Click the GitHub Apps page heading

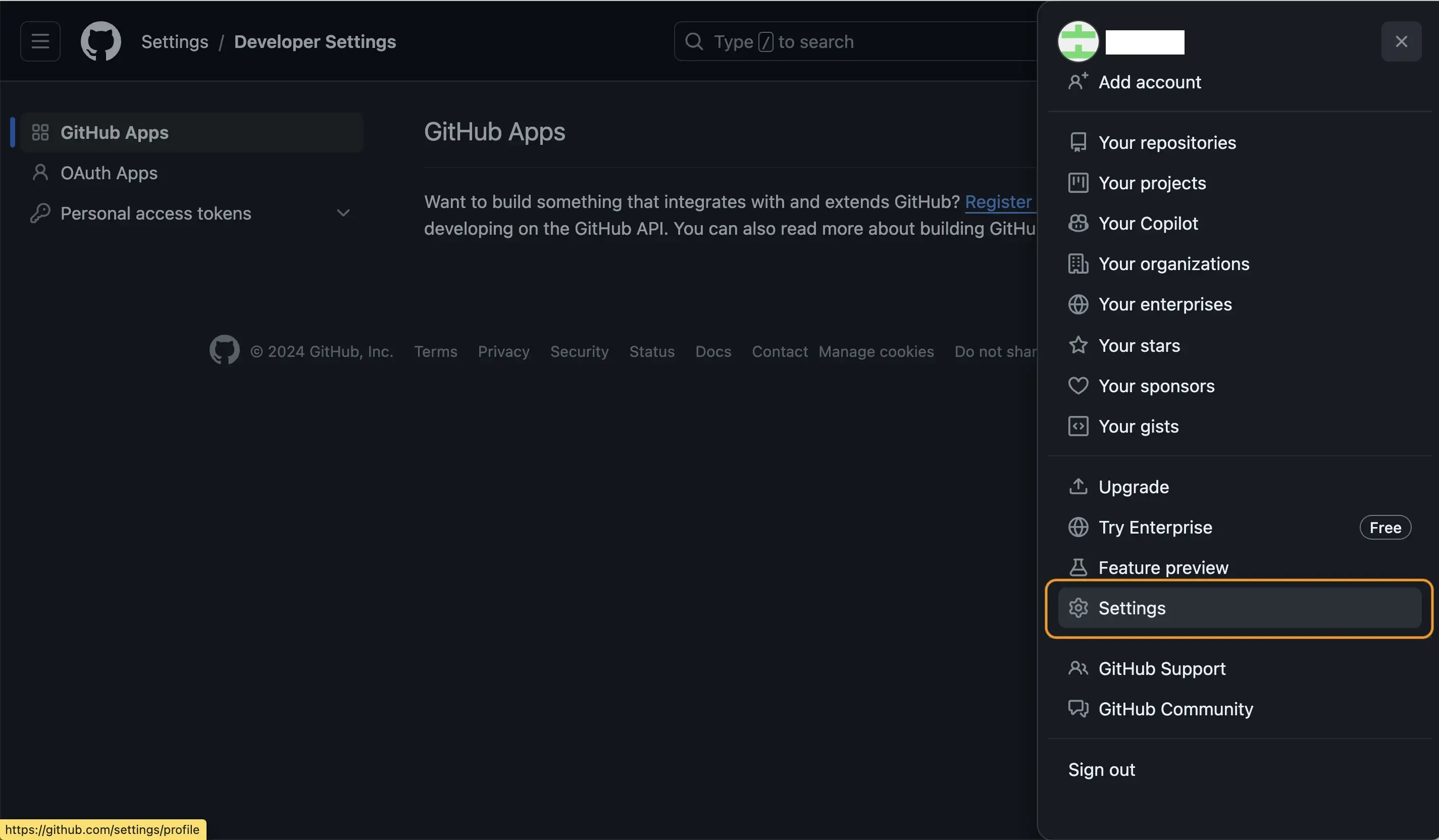(x=494, y=131)
